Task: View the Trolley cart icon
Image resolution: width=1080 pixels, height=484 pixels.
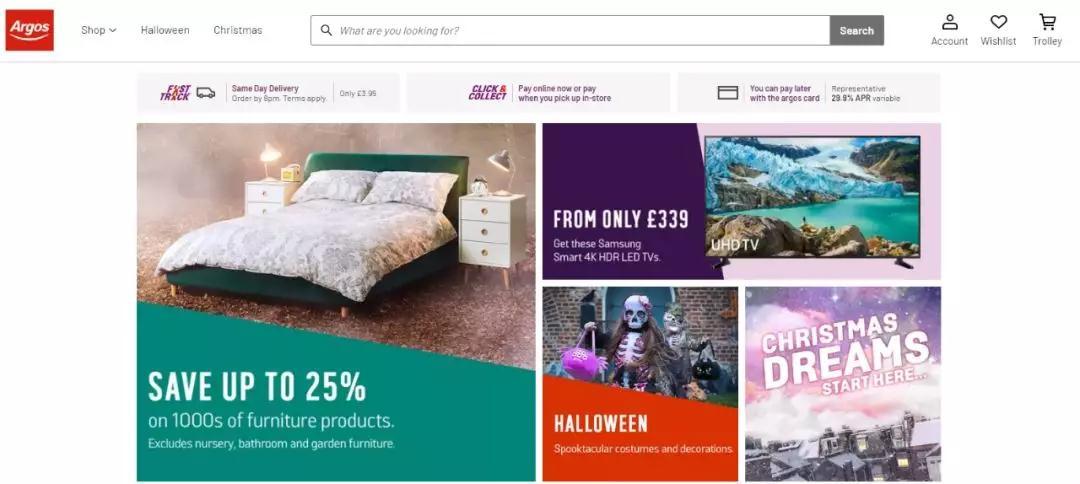Action: [1047, 23]
